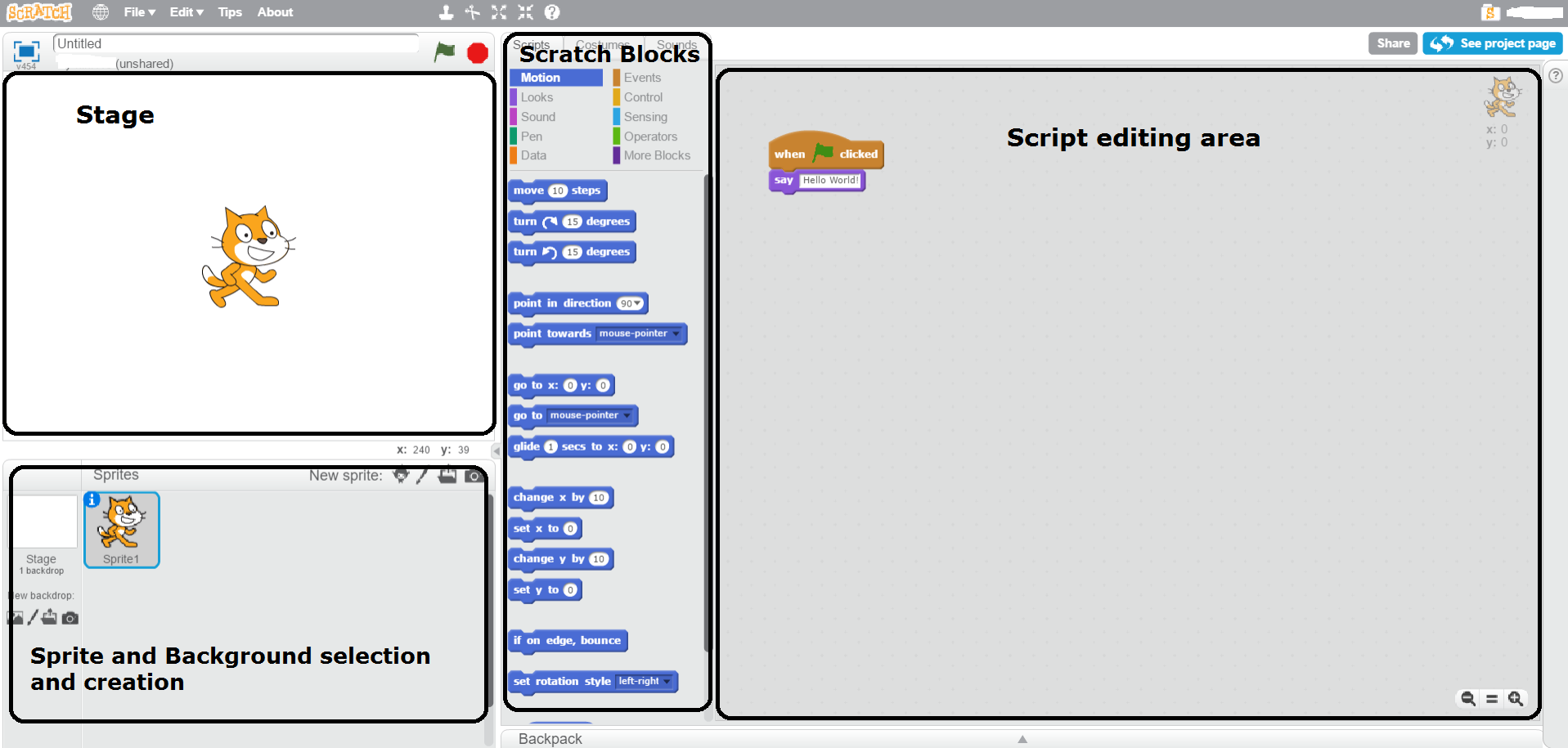Zoom in the script area
The width and height of the screenshot is (1568, 748).
(x=1516, y=699)
